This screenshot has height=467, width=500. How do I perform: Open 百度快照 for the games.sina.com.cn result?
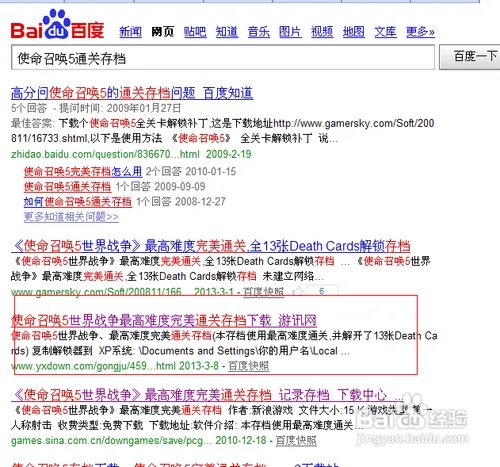coord(296,441)
